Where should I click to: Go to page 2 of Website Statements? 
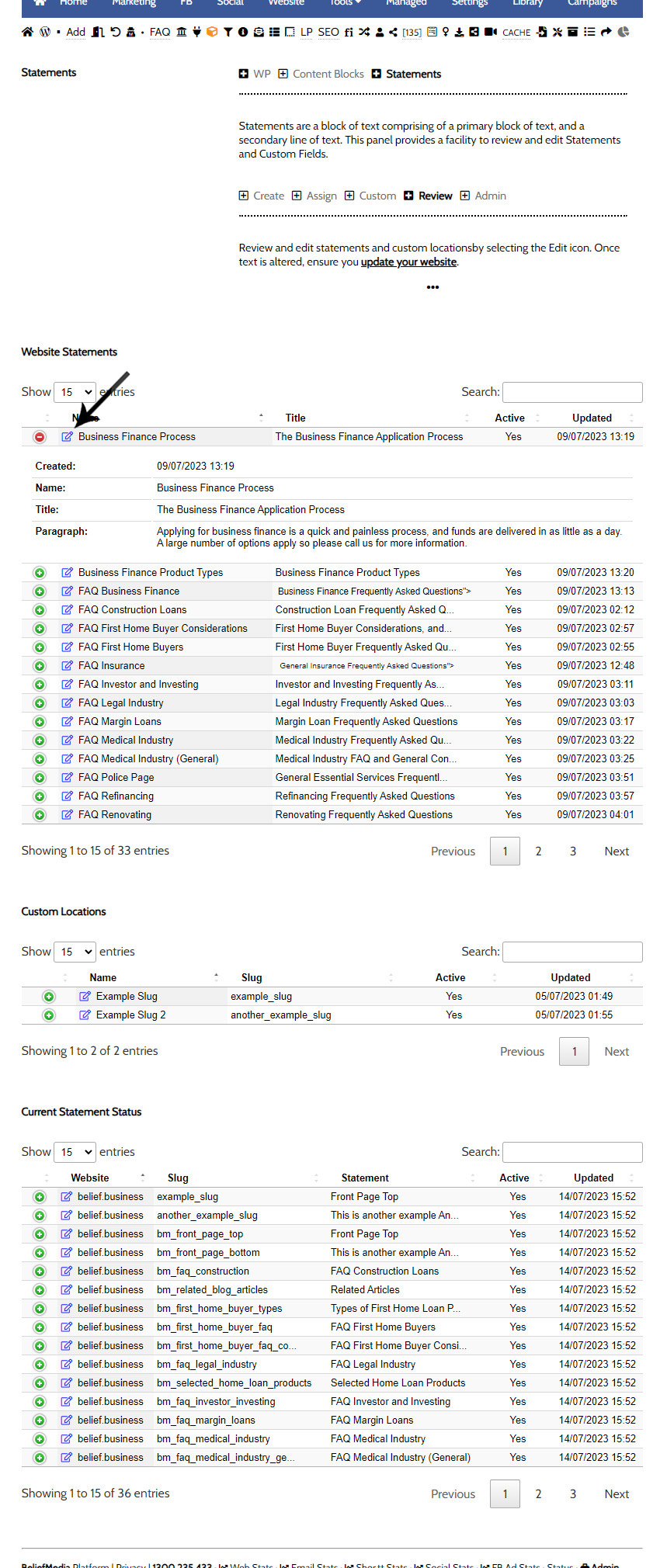click(x=538, y=851)
